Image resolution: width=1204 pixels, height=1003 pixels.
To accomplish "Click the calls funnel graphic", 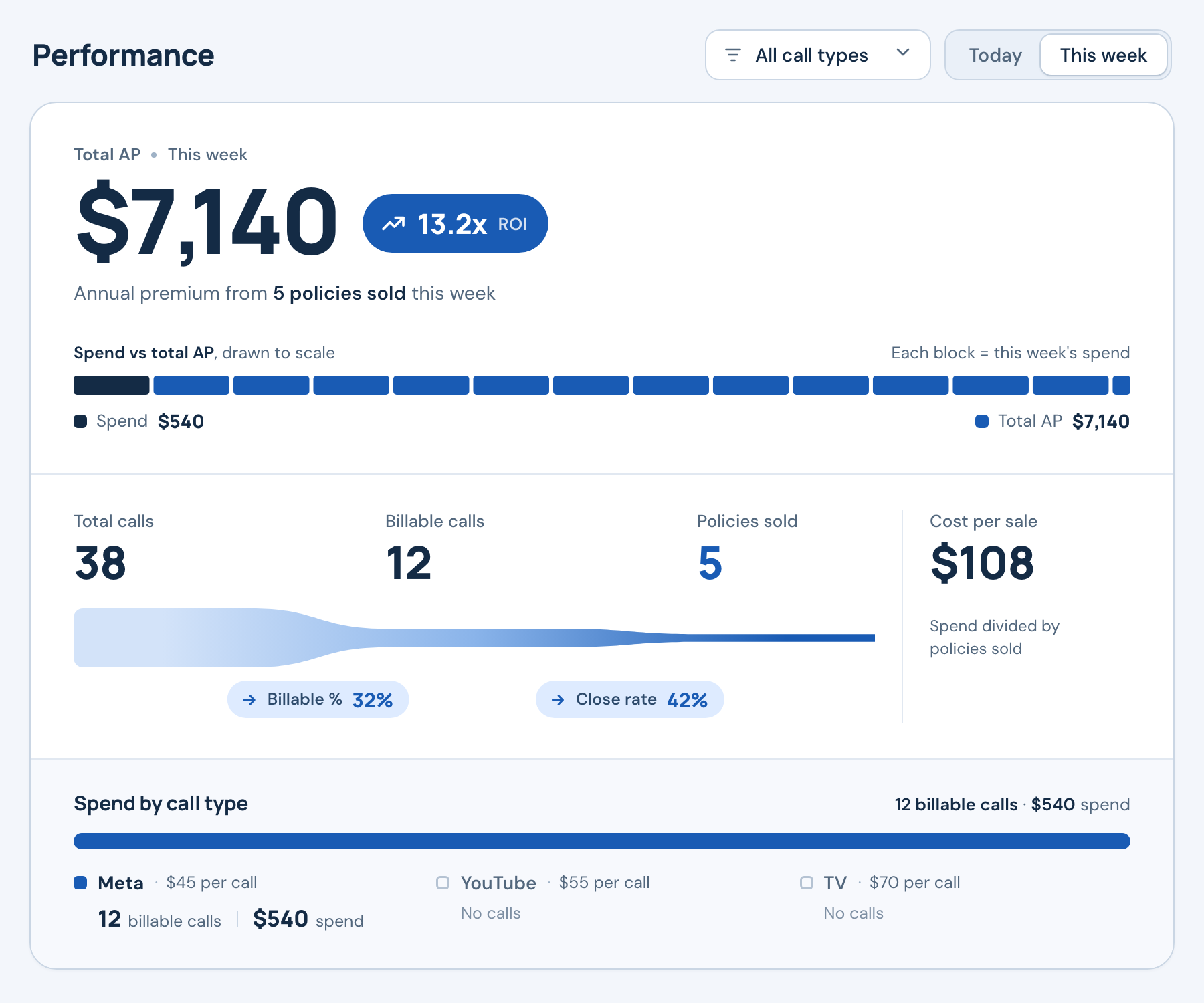I will (474, 638).
